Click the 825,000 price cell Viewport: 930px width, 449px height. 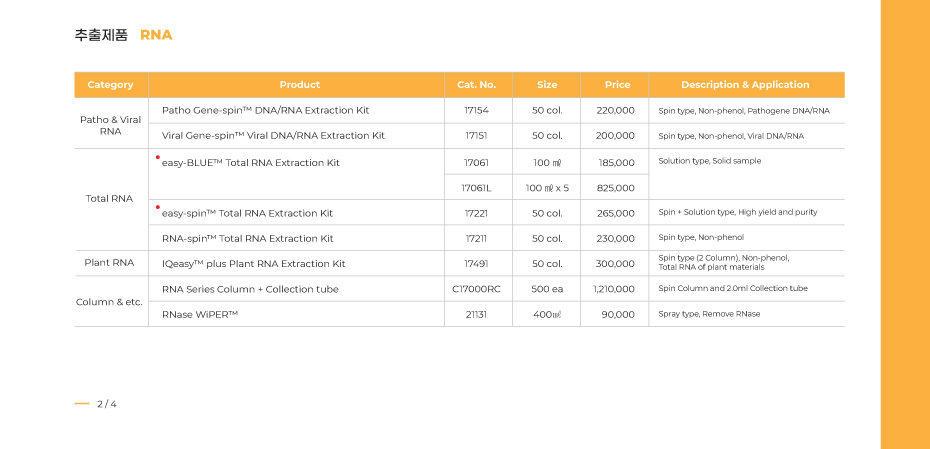616,188
